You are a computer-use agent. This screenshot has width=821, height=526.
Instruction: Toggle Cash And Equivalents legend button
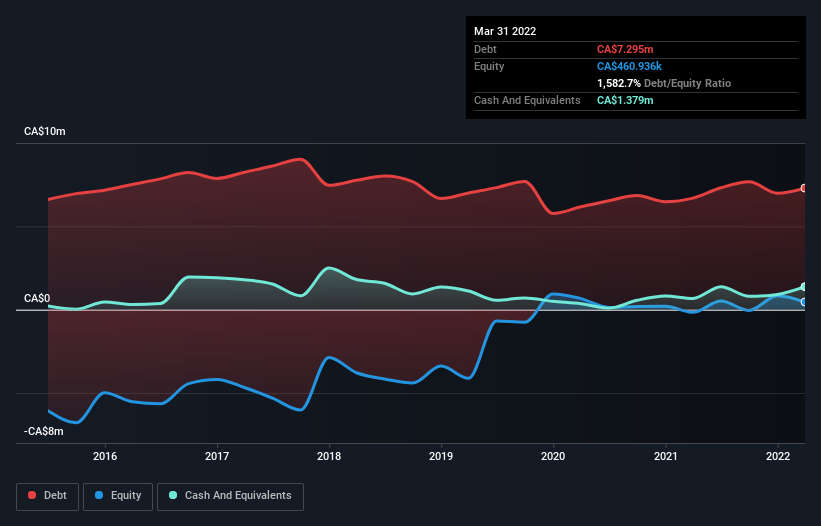tap(230, 496)
